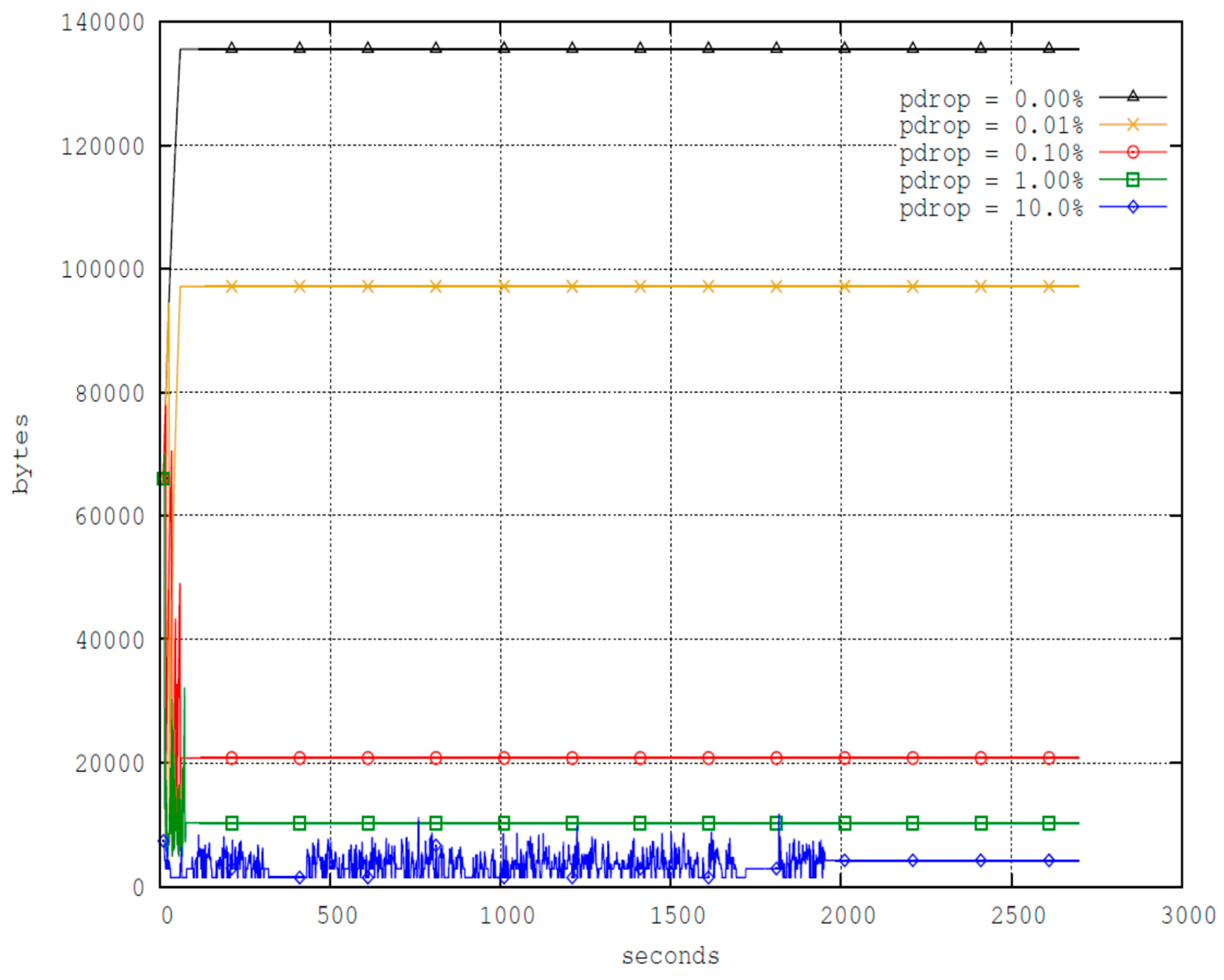Click the 60000 y-axis tick label
This screenshot has height=980, width=1224.
[x=110, y=516]
